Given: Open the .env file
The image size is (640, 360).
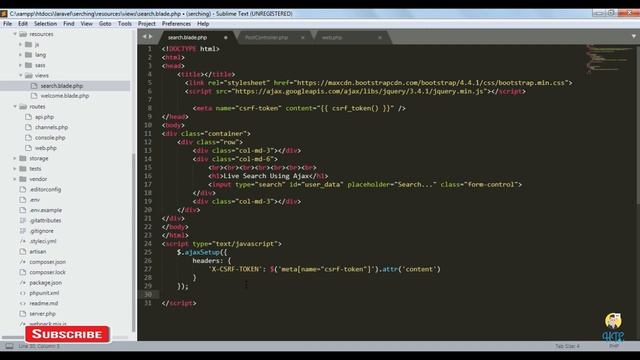Looking at the screenshot, I should (x=35, y=200).
